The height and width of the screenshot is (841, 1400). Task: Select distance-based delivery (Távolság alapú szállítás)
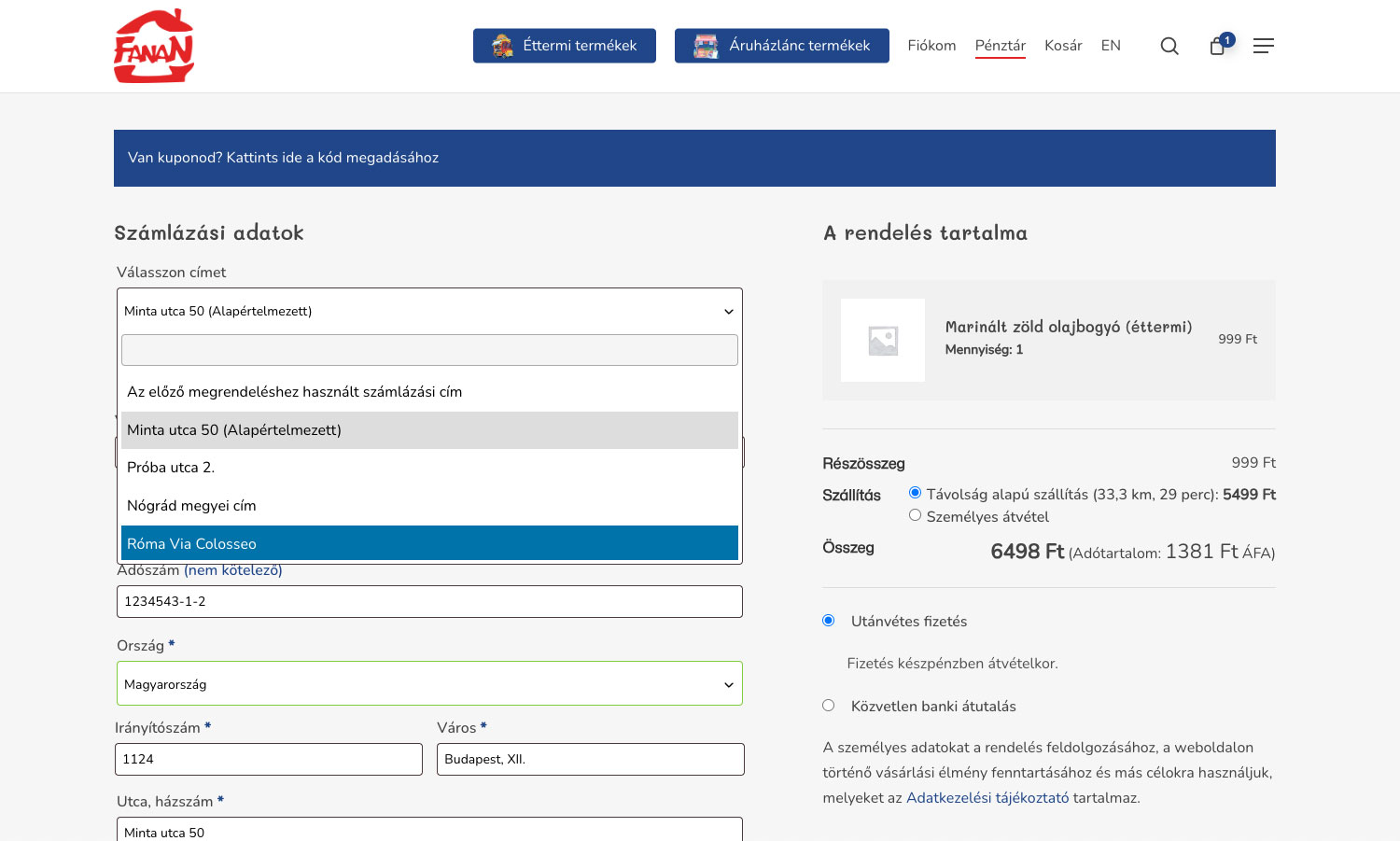point(915,493)
